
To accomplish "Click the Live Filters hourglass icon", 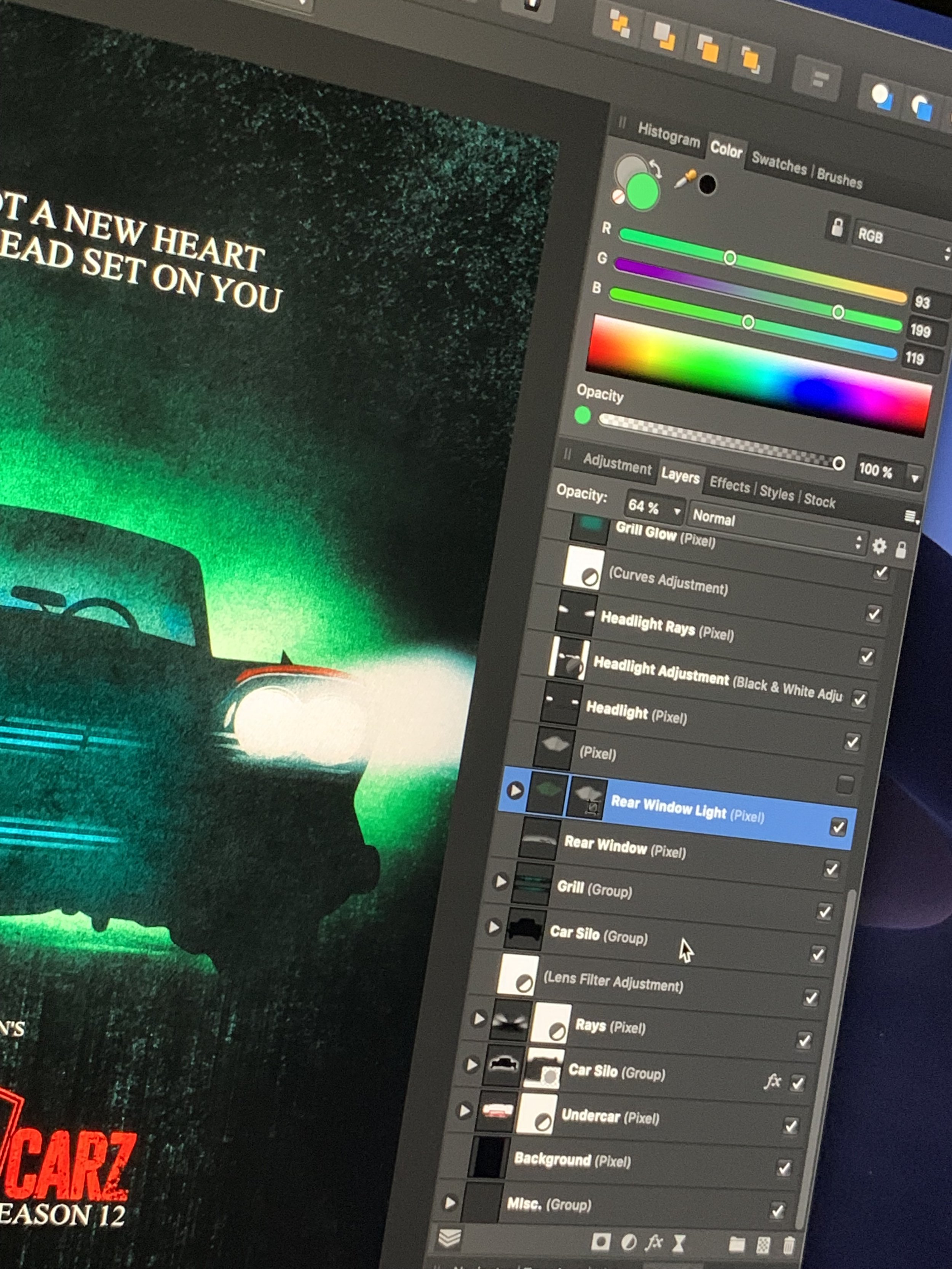I will [x=679, y=1244].
